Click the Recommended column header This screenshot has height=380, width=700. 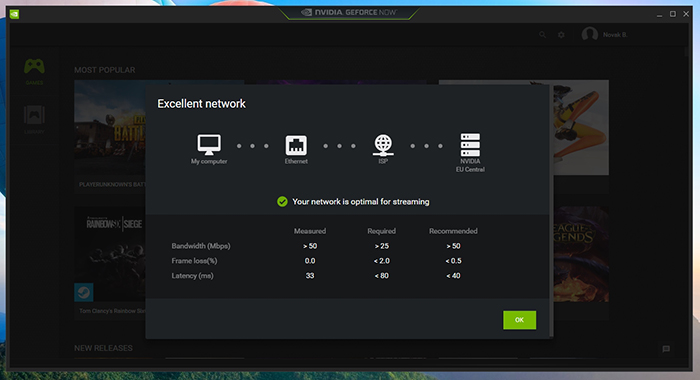click(x=453, y=231)
